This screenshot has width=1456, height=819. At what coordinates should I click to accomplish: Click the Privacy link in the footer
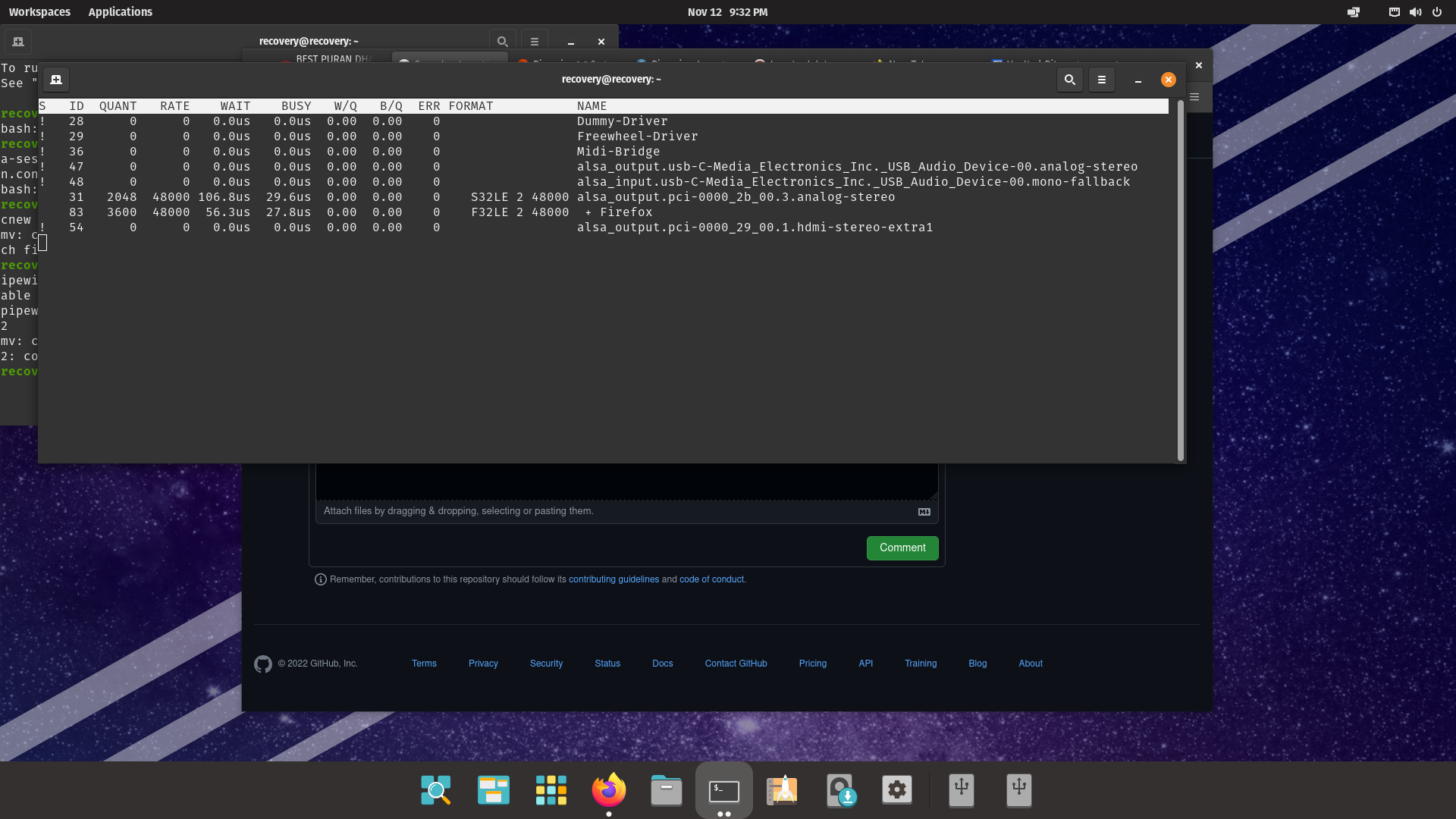(x=483, y=664)
